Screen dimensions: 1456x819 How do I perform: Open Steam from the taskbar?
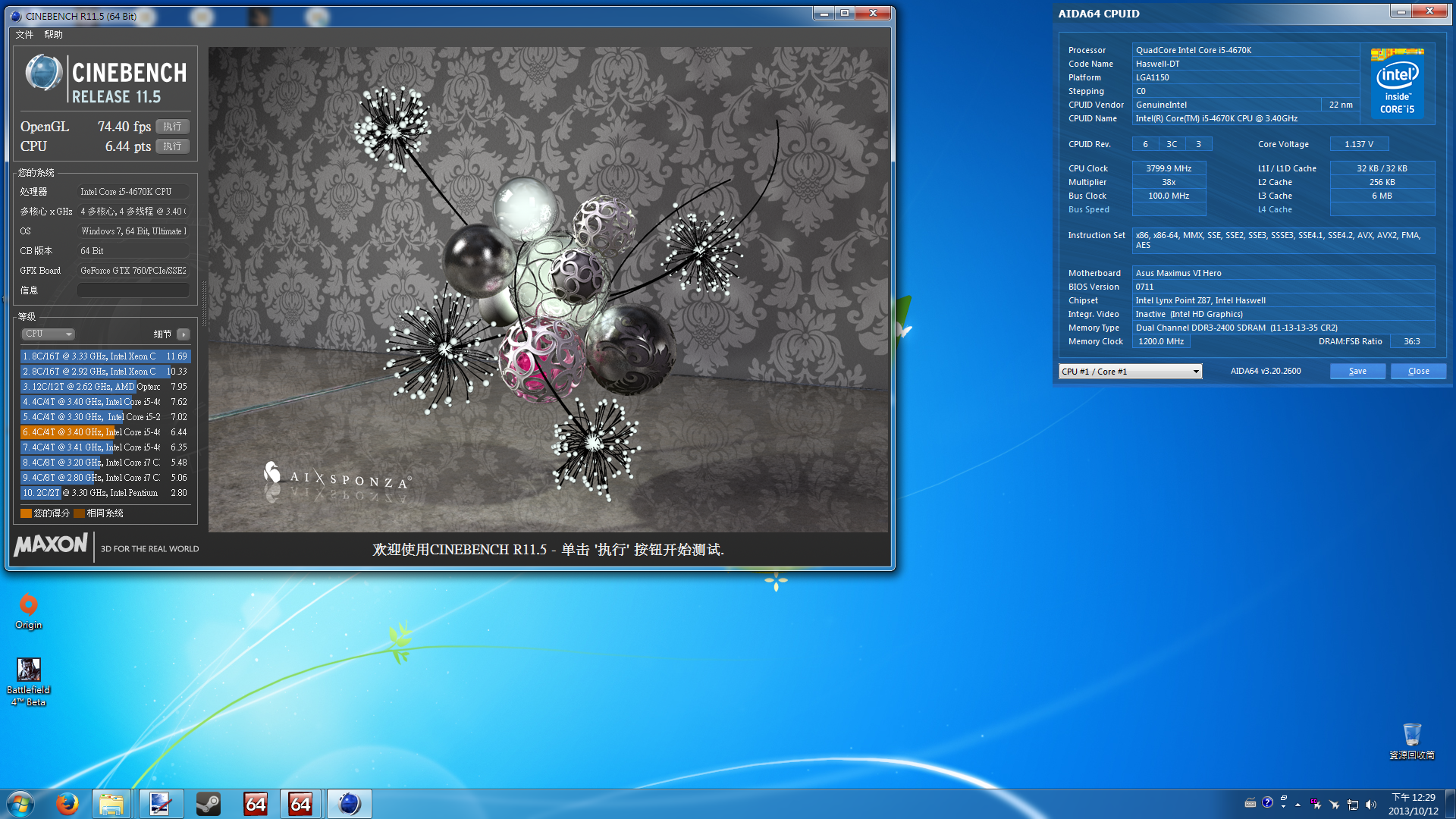tap(208, 804)
